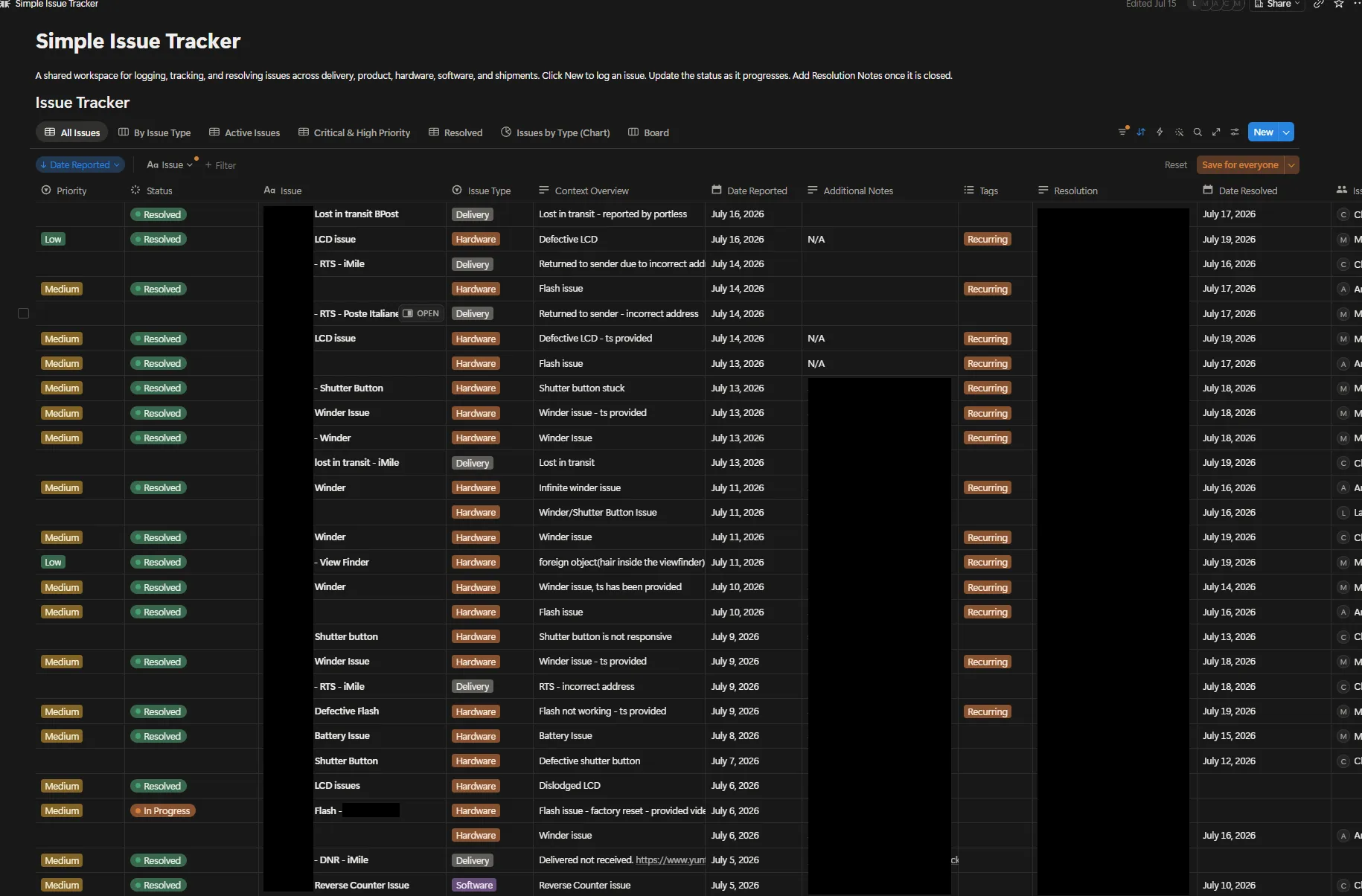
Task: Select the RTS - Poste Italiane row checkbox
Action: tap(23, 313)
